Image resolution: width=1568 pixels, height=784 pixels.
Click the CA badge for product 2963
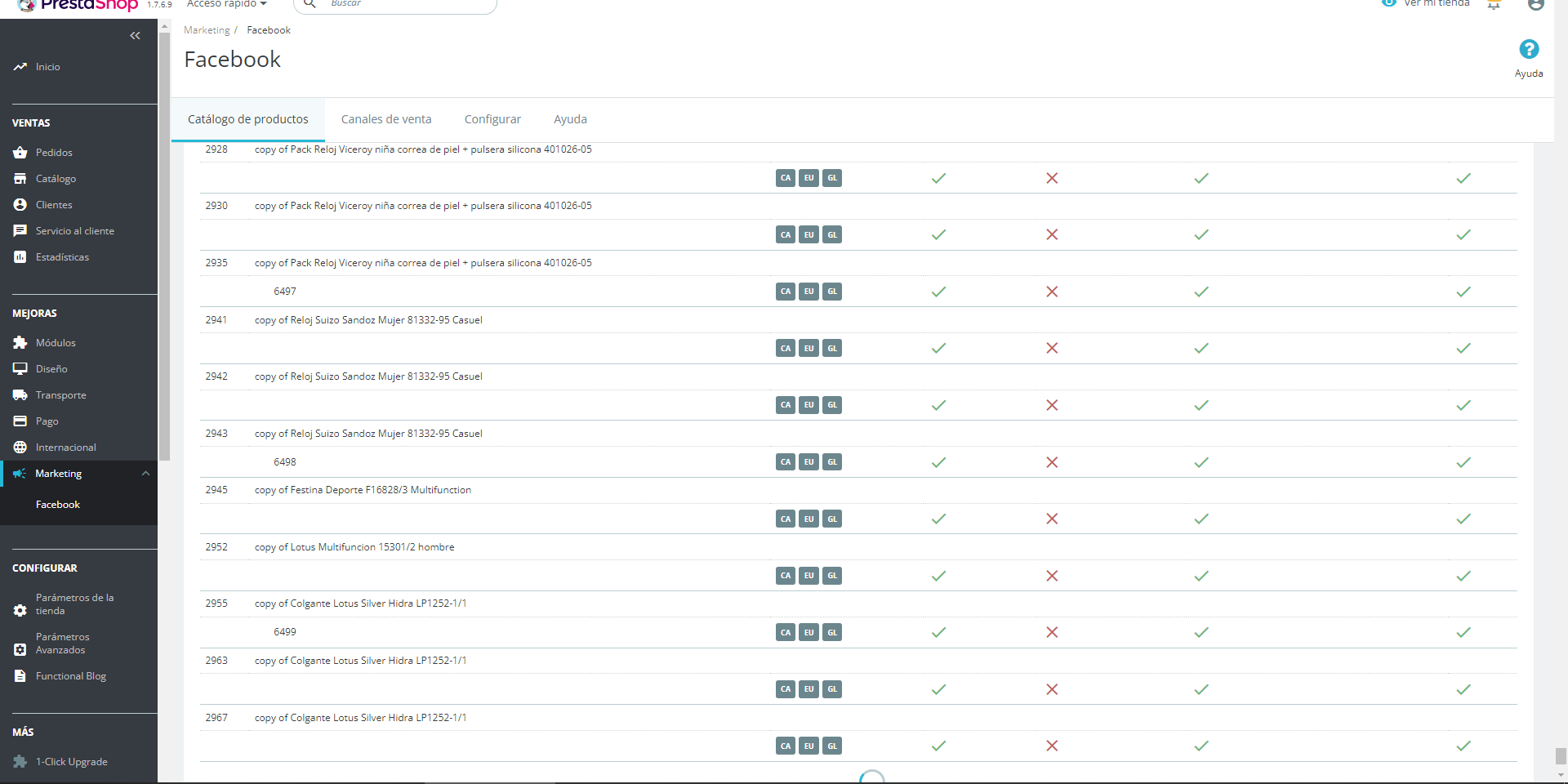point(786,689)
